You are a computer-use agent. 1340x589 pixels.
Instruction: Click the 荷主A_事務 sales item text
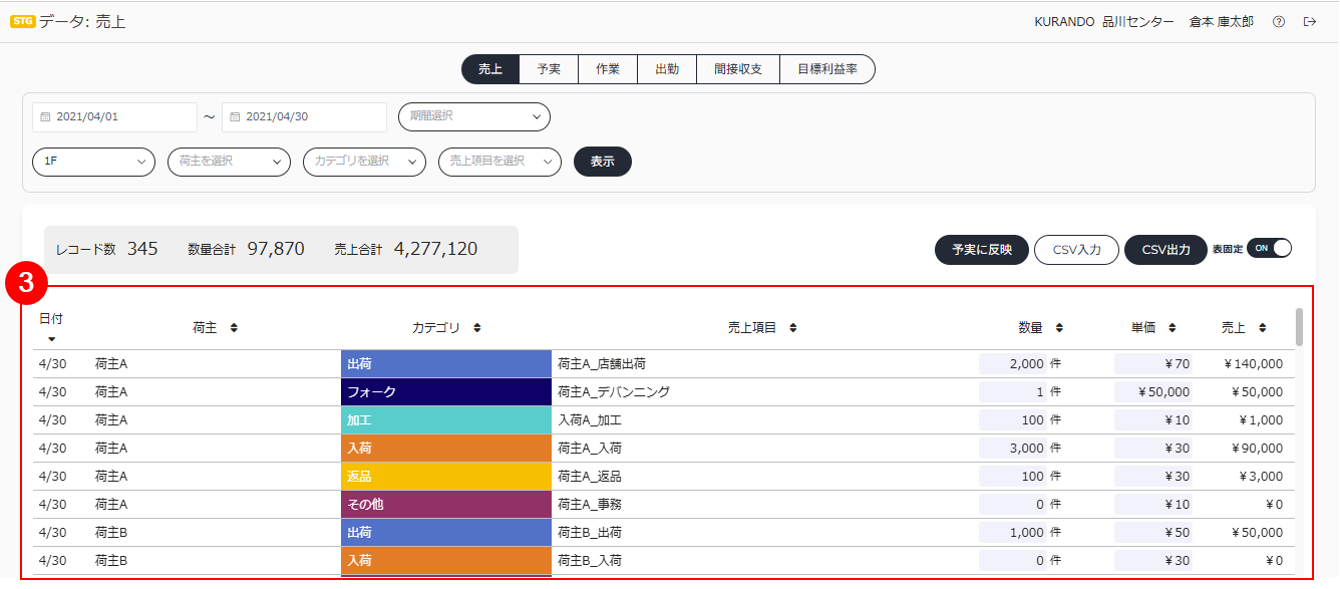click(x=590, y=504)
